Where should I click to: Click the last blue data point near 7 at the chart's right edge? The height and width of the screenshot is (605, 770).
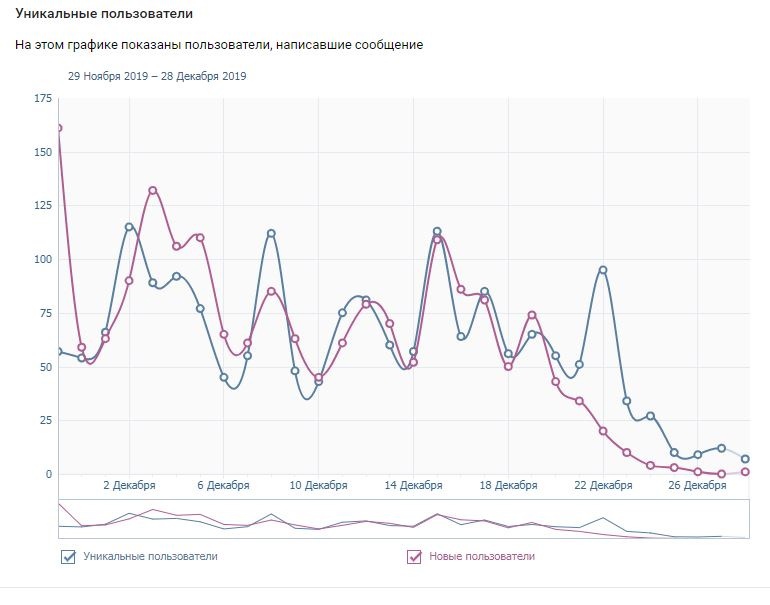click(745, 459)
